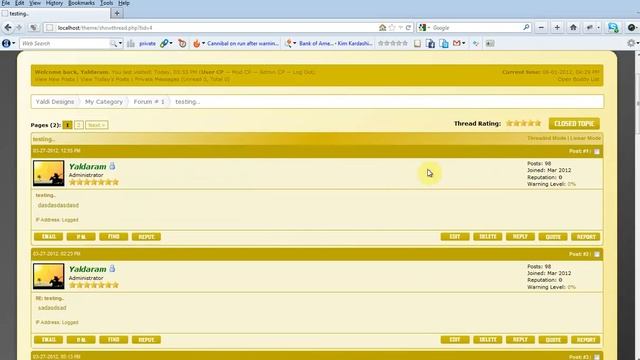Rate thread with the fifth star
Image resolution: width=640 pixels, height=360 pixels.
click(x=538, y=123)
